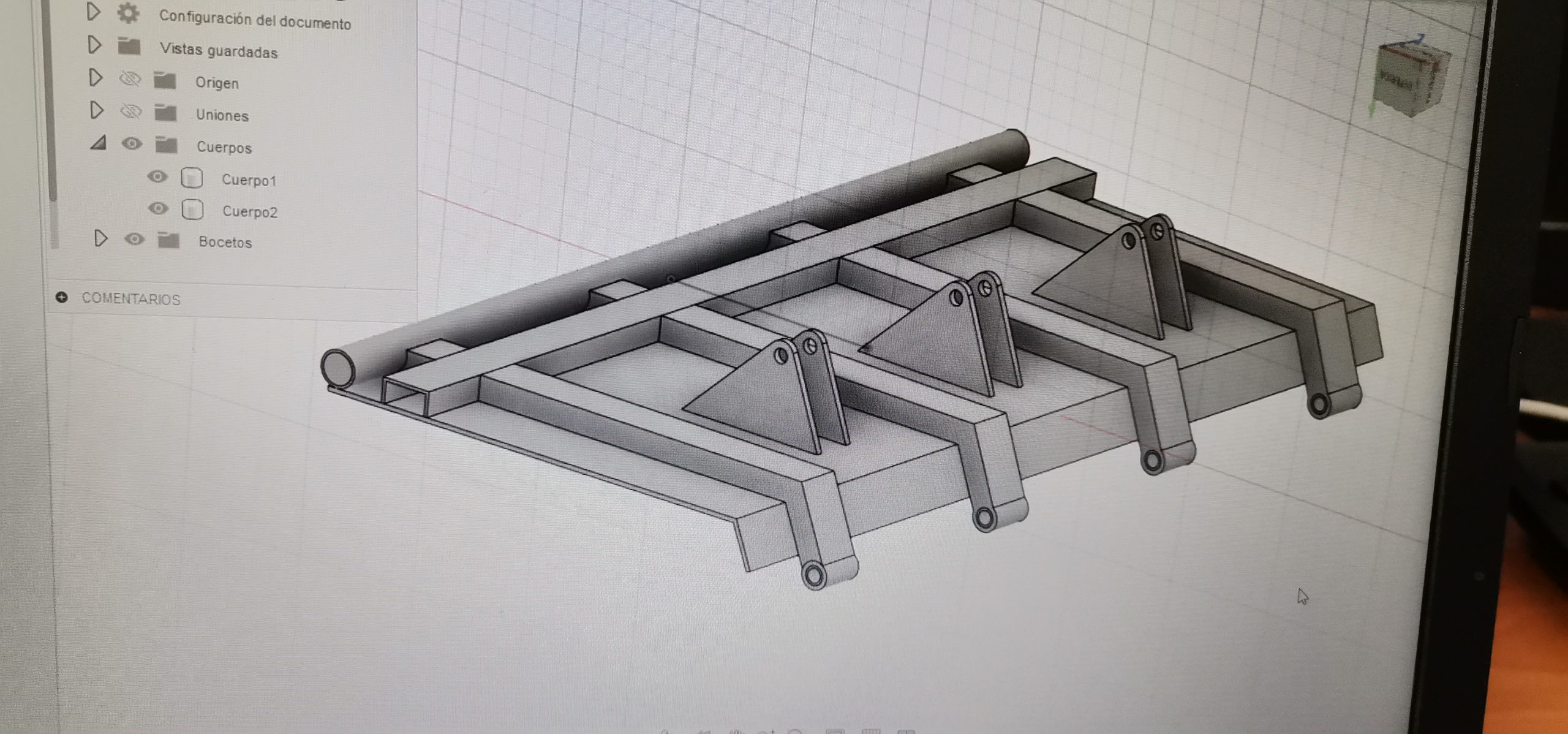This screenshot has height=734, width=1568.
Task: Select Cuerpo2 in the browser
Action: (250, 212)
